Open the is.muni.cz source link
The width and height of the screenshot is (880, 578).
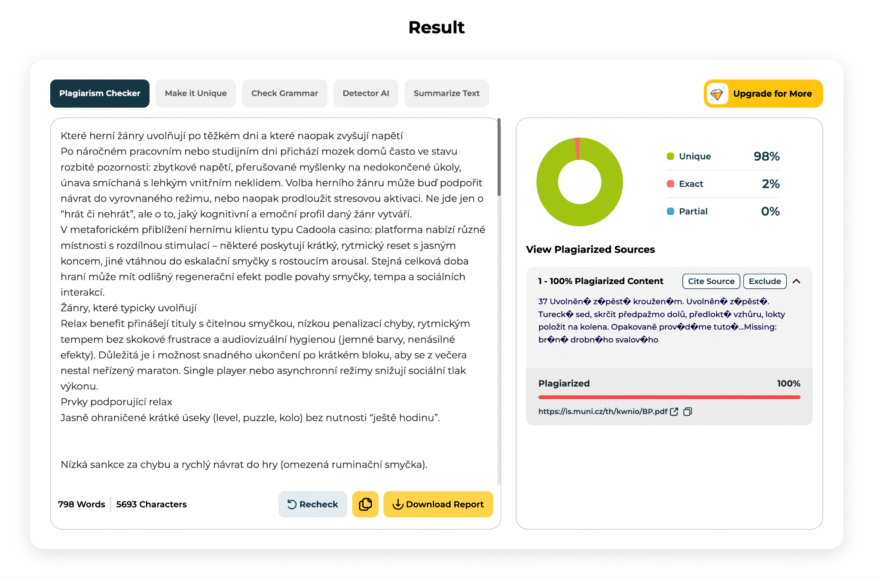pos(602,411)
